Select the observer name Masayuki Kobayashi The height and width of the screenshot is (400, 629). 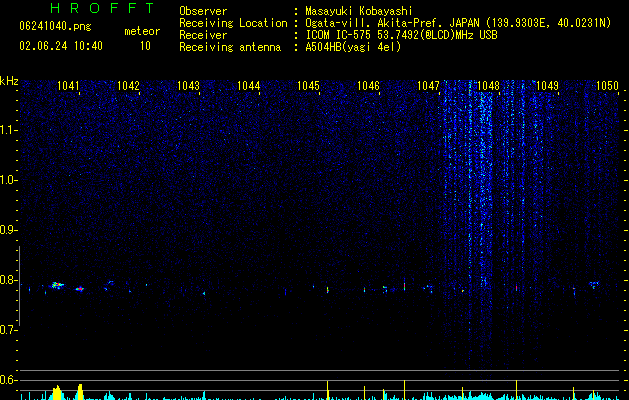pyautogui.click(x=358, y=11)
